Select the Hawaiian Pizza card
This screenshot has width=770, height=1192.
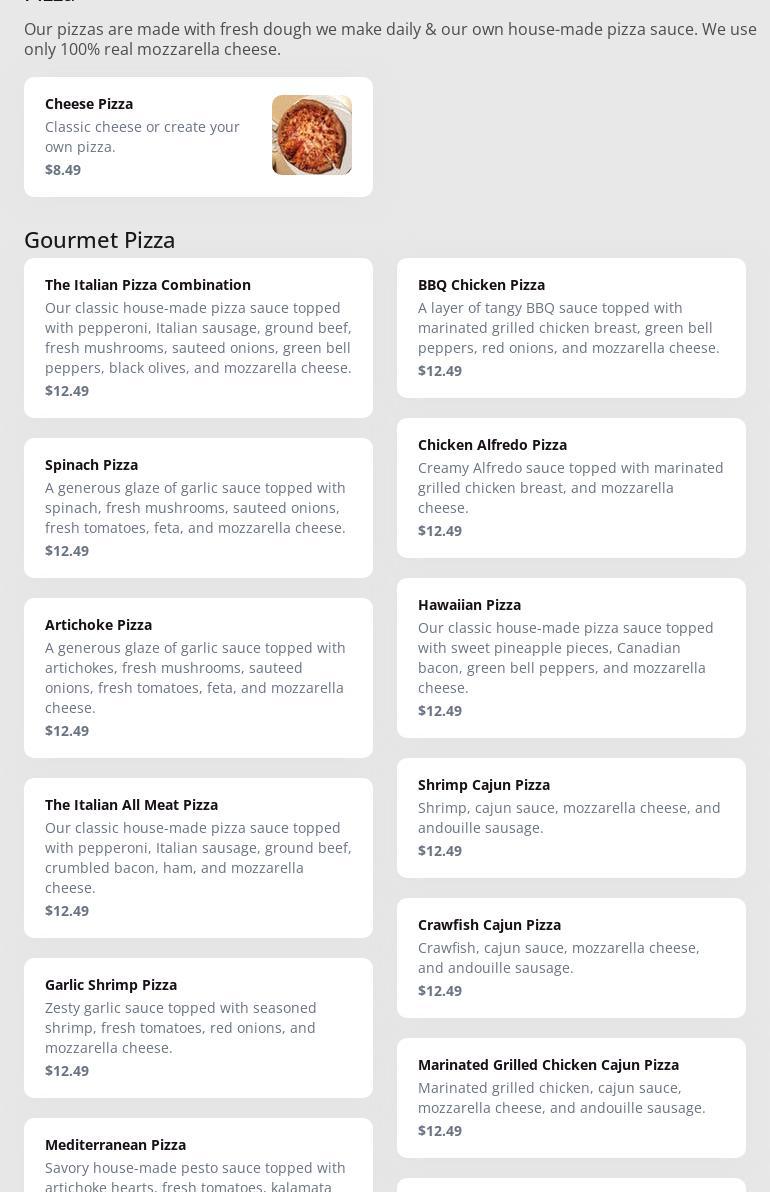click(571, 658)
